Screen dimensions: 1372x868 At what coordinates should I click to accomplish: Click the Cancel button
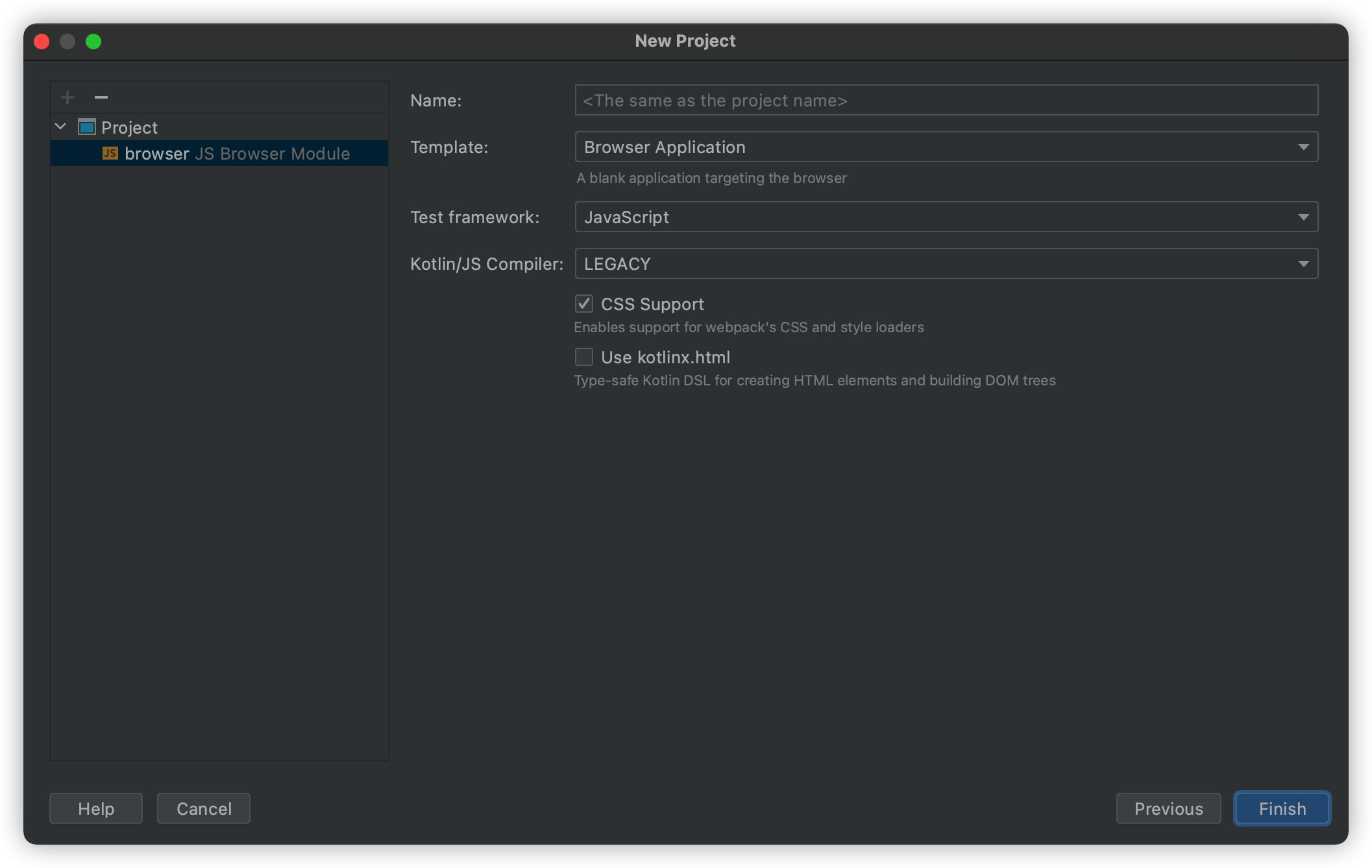(x=204, y=808)
